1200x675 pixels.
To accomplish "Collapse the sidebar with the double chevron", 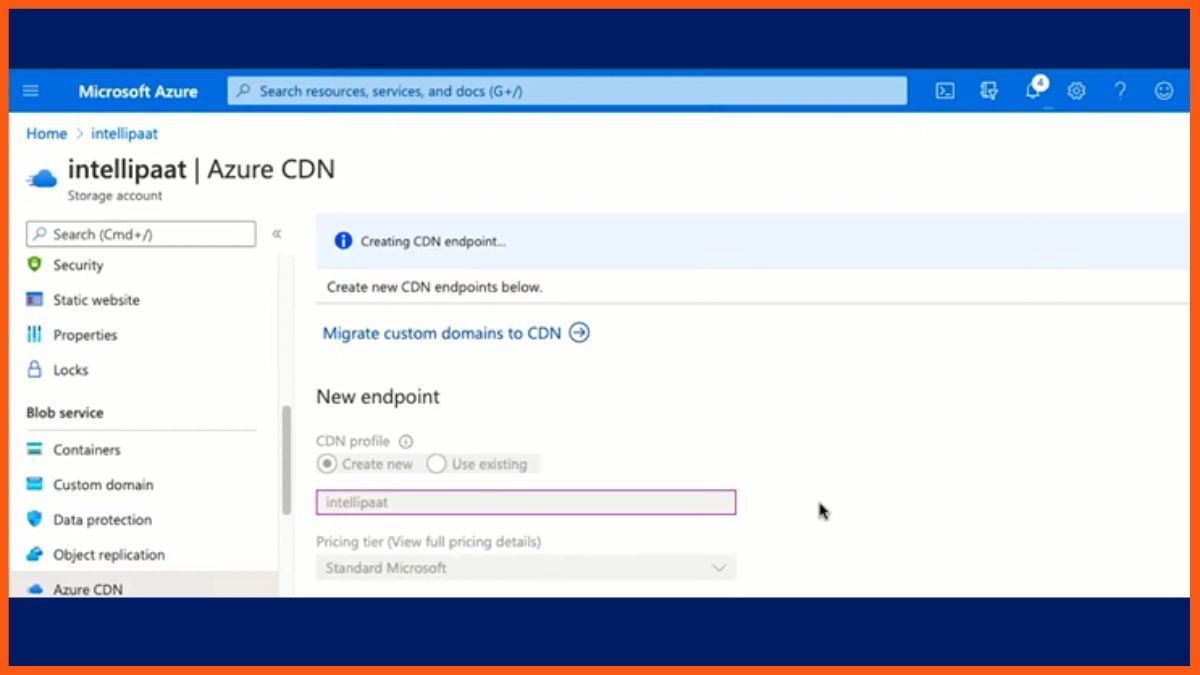I will (277, 234).
